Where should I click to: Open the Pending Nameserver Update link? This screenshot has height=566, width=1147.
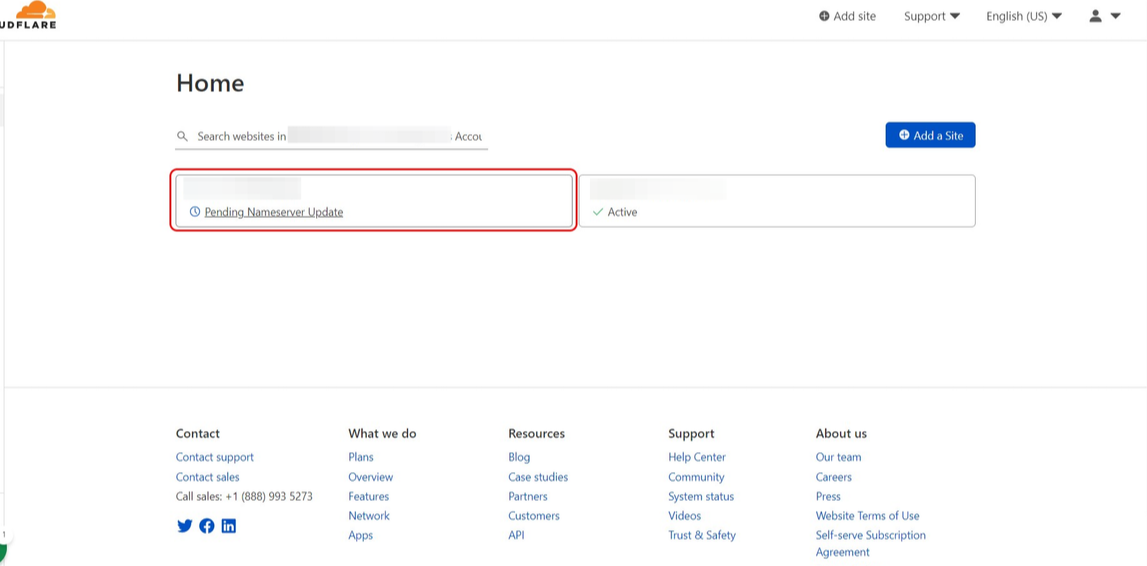(273, 212)
